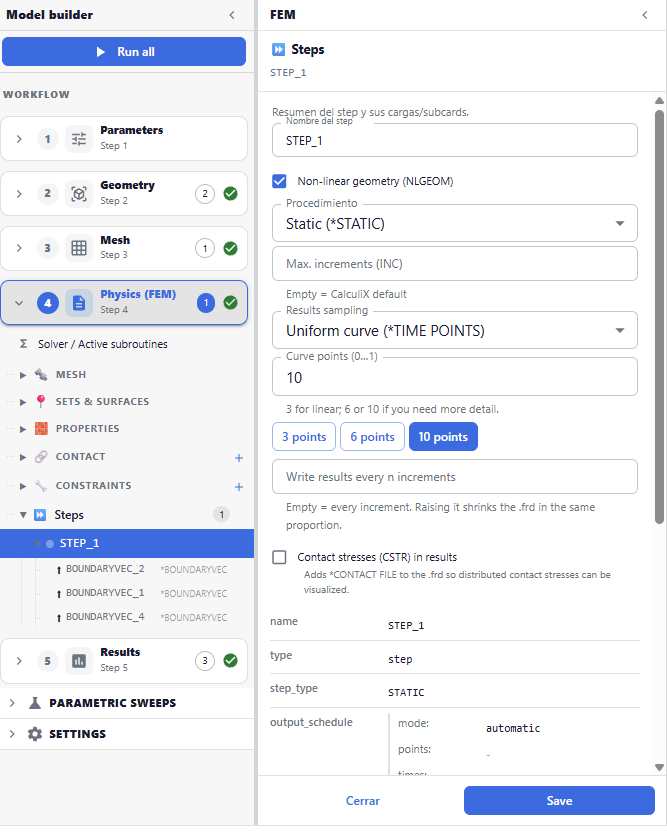Click the fast-forward icon next to Steps in the tree

pyautogui.click(x=40, y=515)
